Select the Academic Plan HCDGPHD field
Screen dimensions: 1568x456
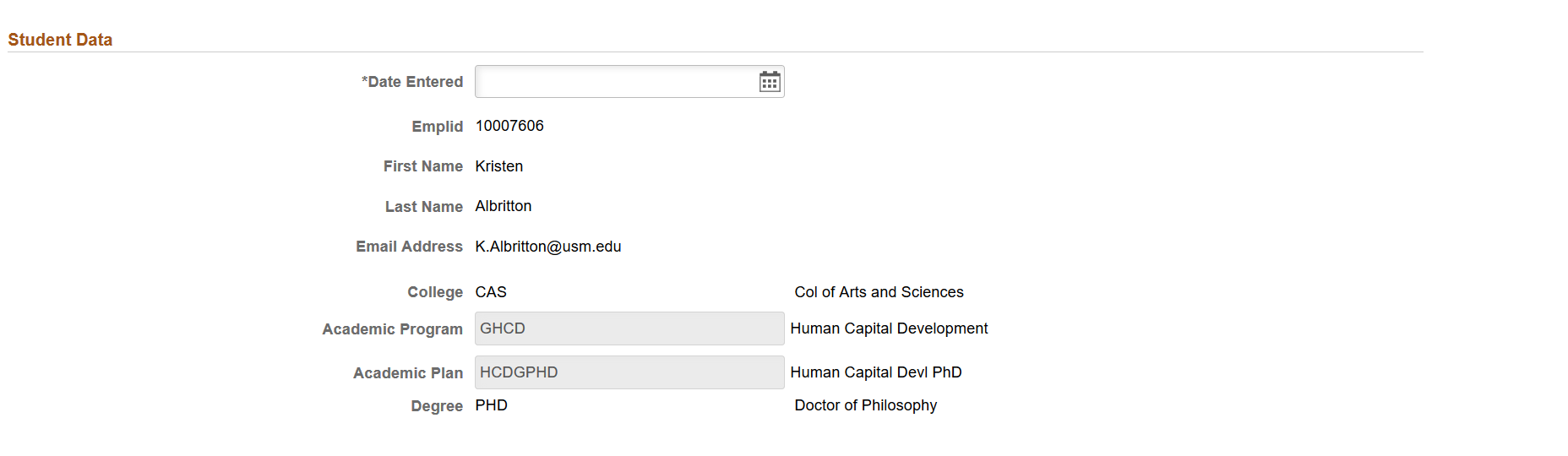629,372
